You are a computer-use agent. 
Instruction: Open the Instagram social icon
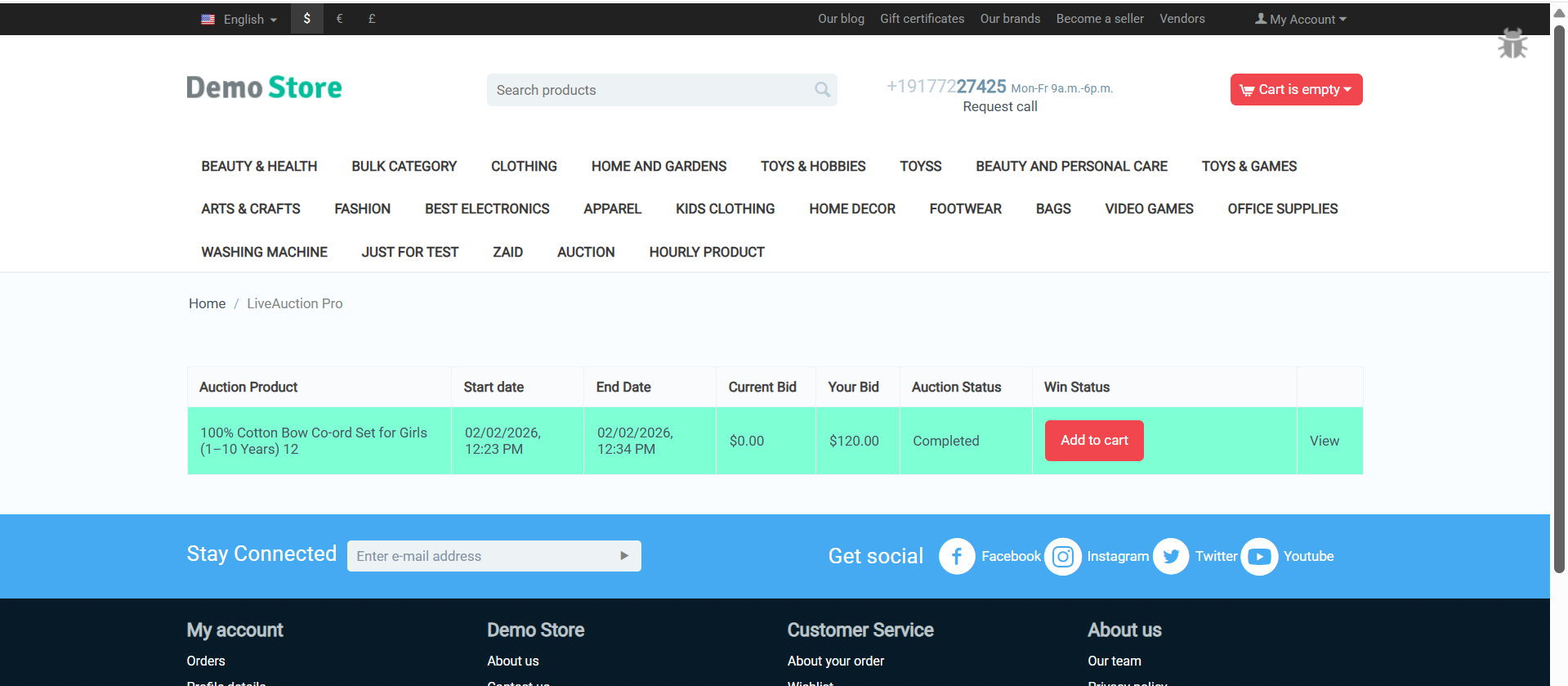coord(1062,556)
